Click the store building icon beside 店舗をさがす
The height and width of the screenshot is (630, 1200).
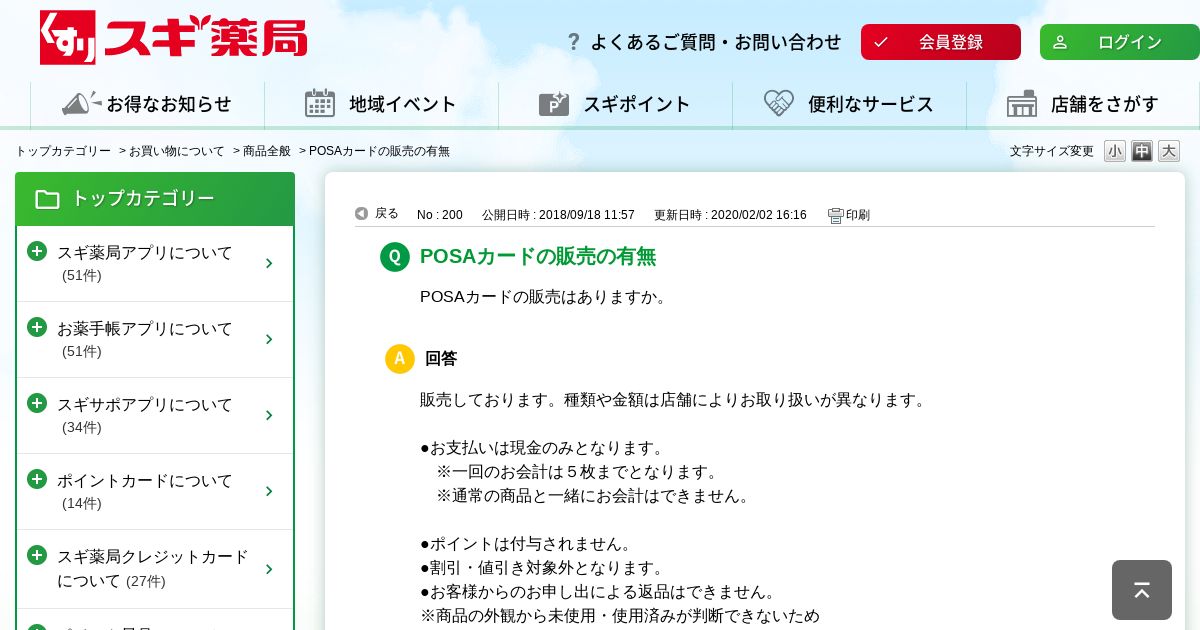click(1022, 103)
